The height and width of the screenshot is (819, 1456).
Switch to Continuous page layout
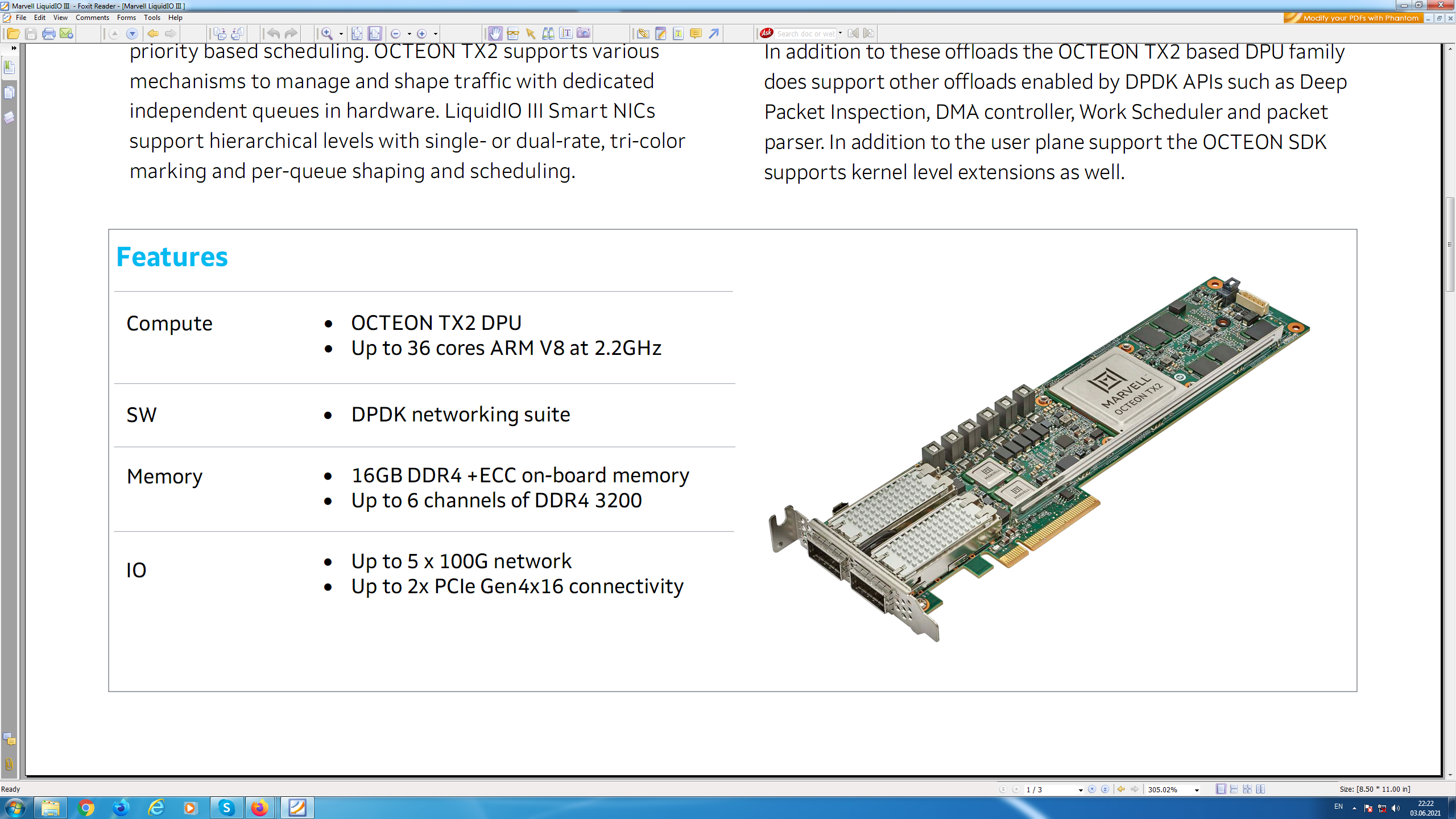[1234, 789]
